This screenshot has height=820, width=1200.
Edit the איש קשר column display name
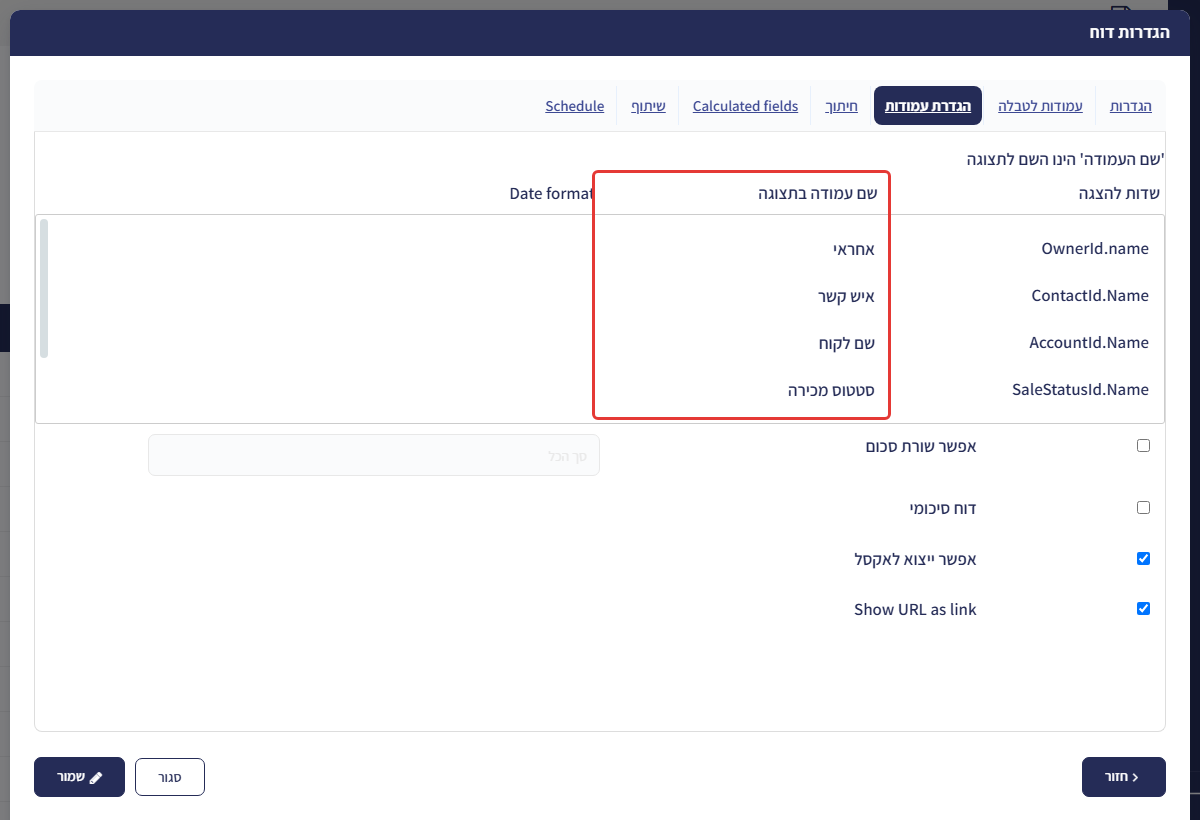[742, 296]
